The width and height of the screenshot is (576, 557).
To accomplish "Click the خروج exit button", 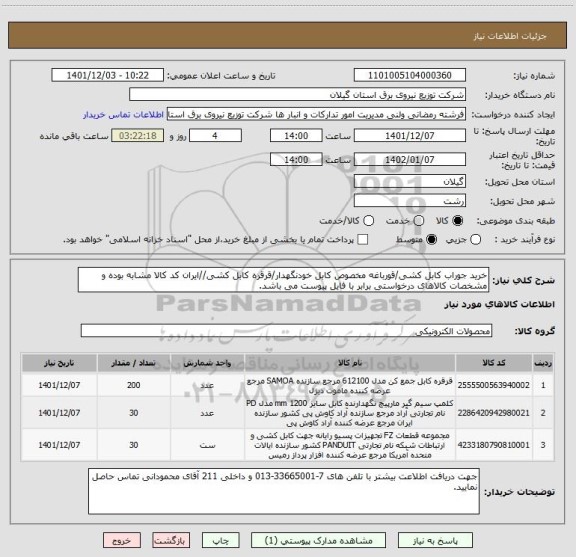I will tap(122, 541).
